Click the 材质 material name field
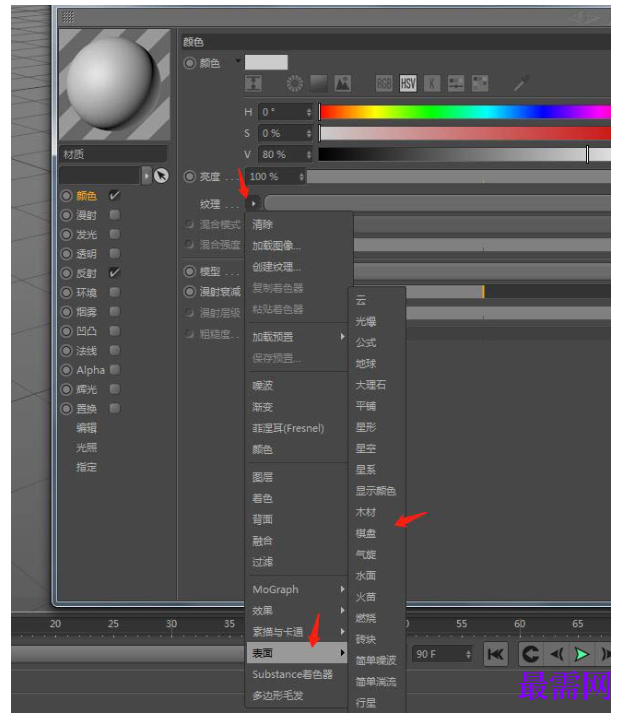The width and height of the screenshot is (630, 717). [x=113, y=154]
